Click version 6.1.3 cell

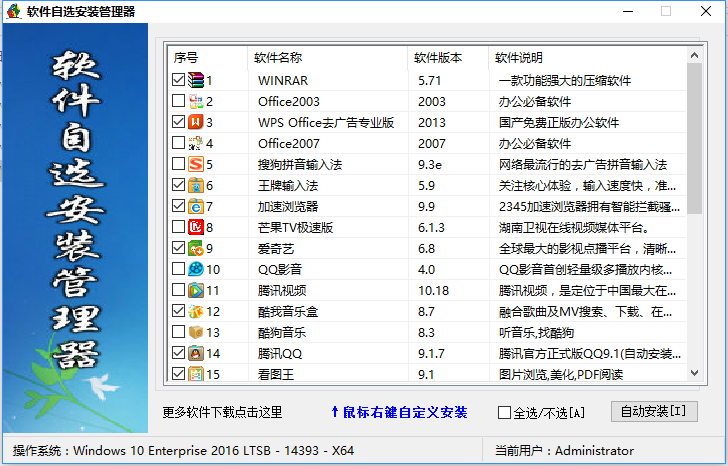431,227
